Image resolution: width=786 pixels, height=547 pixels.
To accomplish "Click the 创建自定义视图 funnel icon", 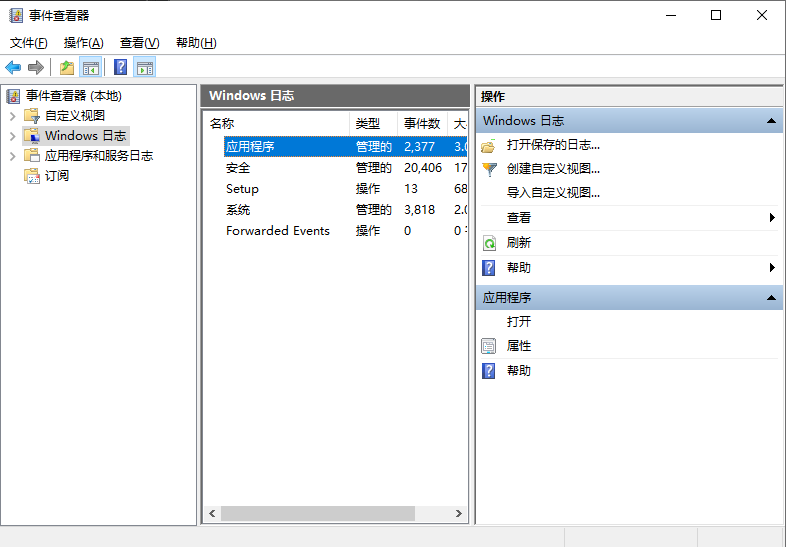I will [489, 169].
